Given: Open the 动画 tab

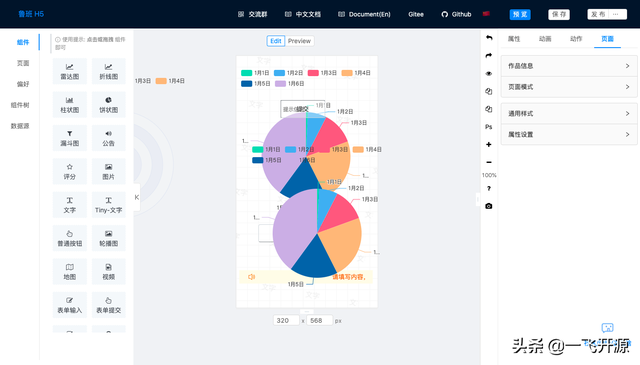Looking at the screenshot, I should pos(545,39).
